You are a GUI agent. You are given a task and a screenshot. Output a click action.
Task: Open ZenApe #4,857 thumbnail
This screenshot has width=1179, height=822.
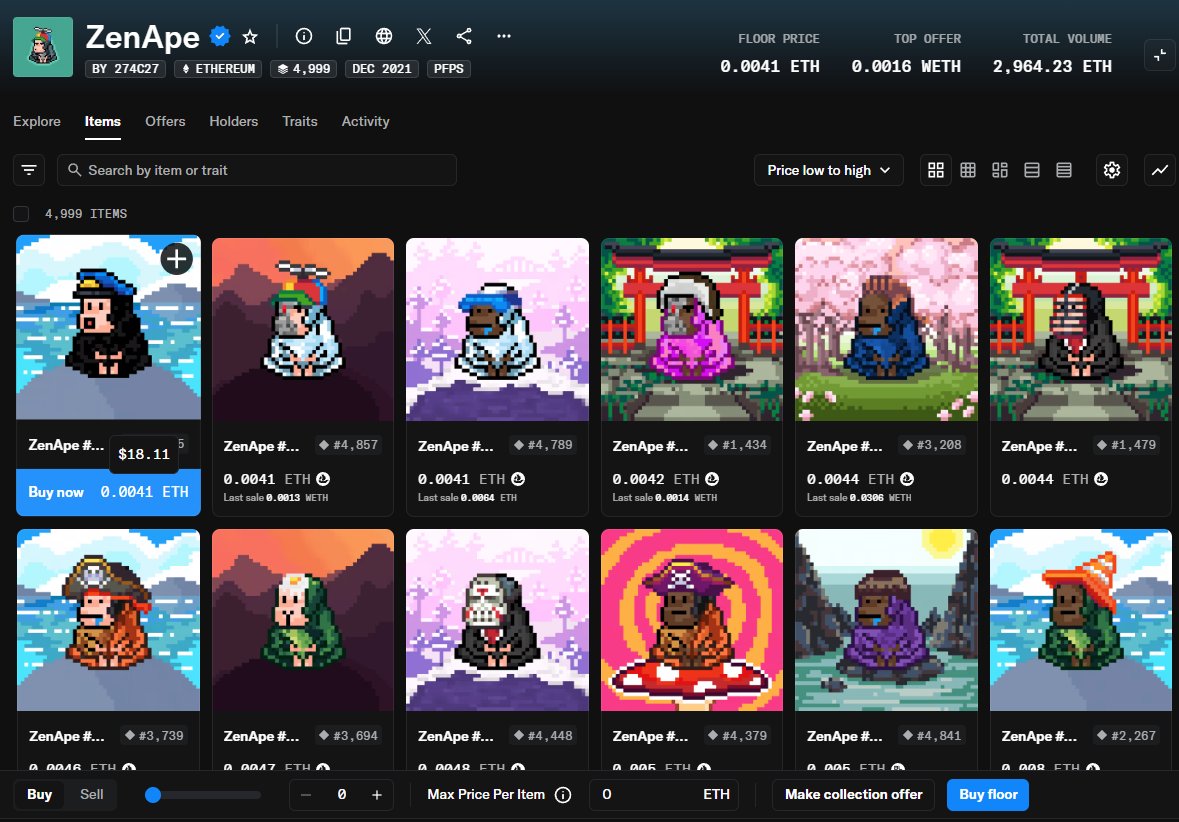[x=303, y=329]
